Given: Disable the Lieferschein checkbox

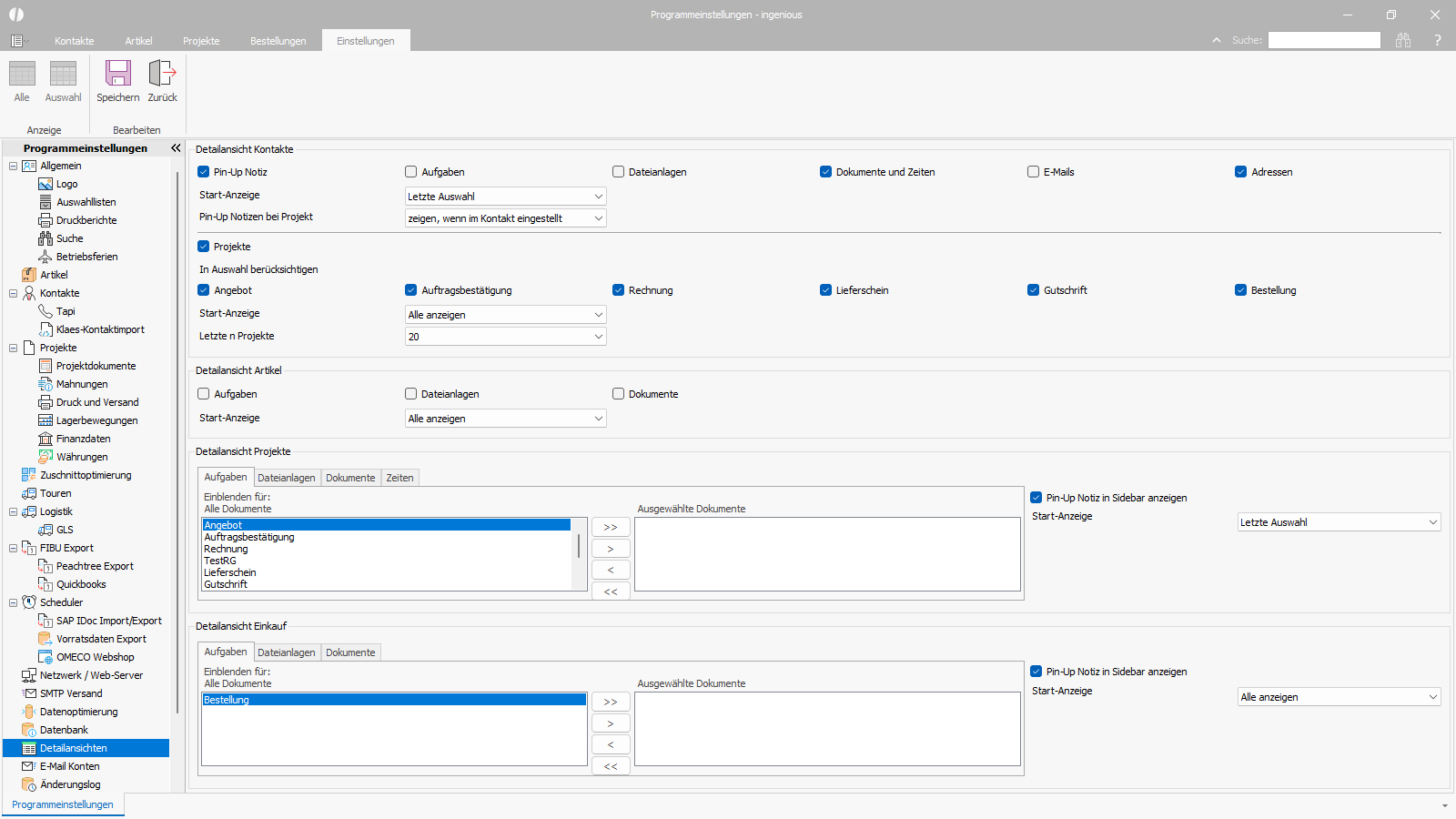Looking at the screenshot, I should 826,290.
